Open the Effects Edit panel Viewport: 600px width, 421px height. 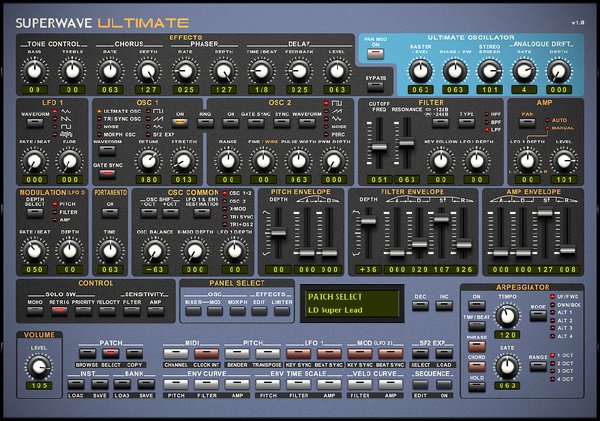tap(259, 310)
